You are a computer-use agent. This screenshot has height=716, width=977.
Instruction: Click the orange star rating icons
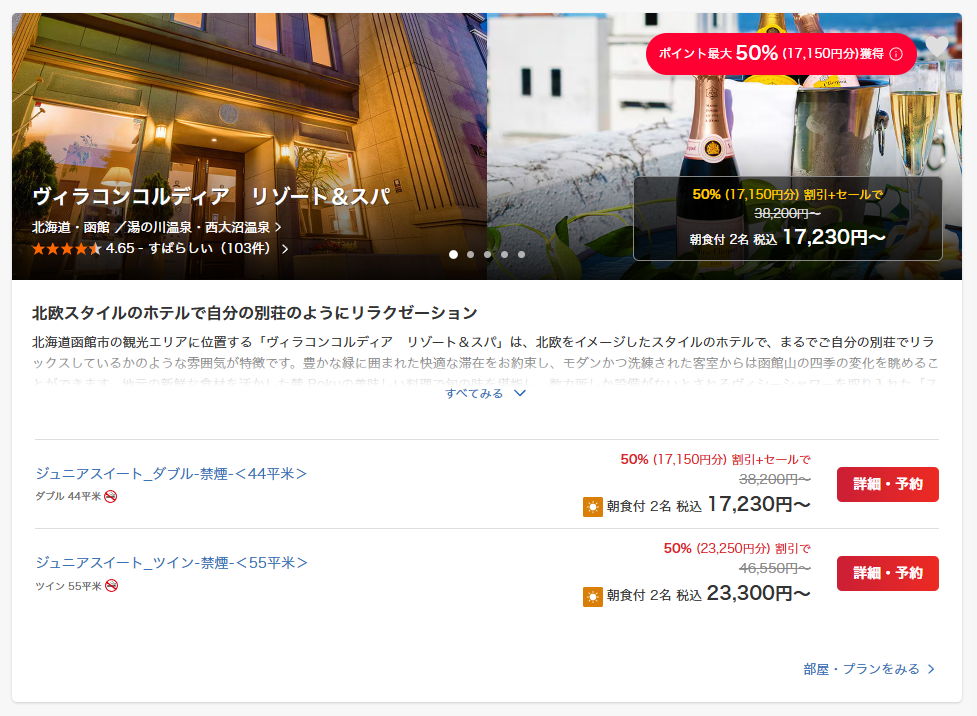pyautogui.click(x=66, y=249)
